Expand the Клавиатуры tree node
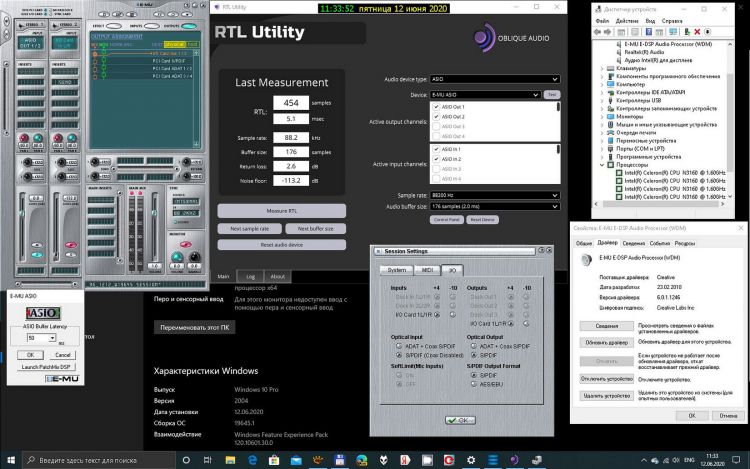 [x=602, y=68]
